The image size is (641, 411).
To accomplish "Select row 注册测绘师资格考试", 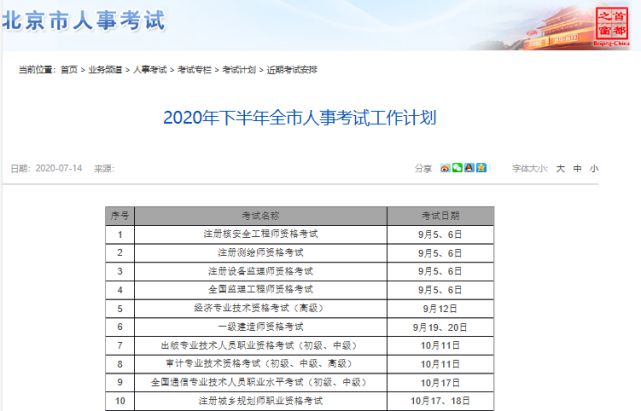I will 300,253.
